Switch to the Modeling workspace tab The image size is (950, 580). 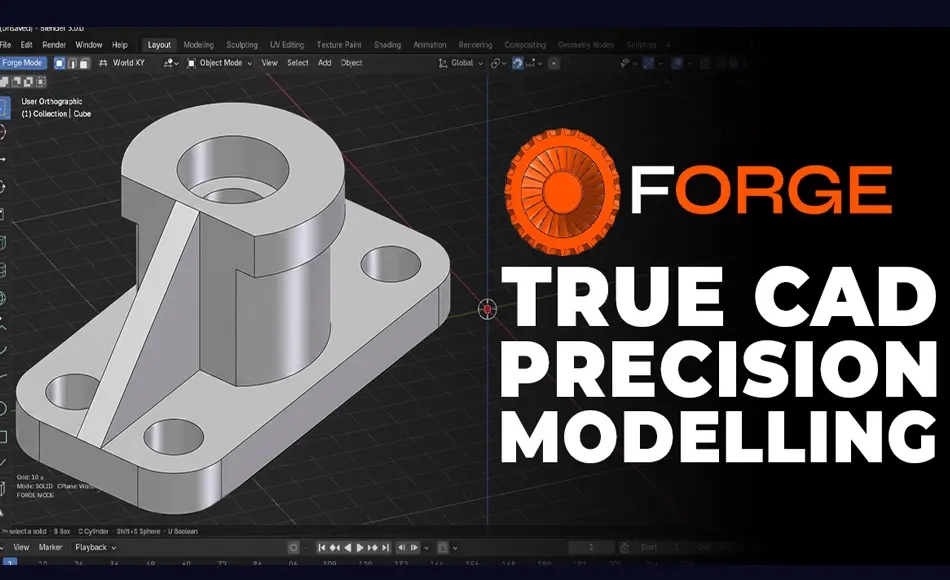coord(199,45)
